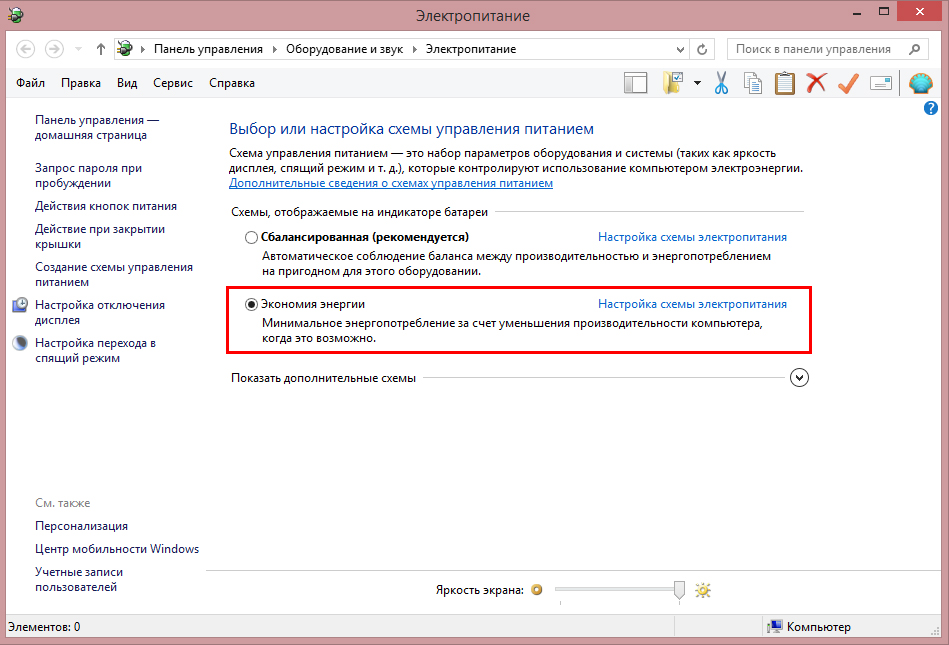Click the refresh button in address bar
This screenshot has height=645, width=949.
(702, 49)
